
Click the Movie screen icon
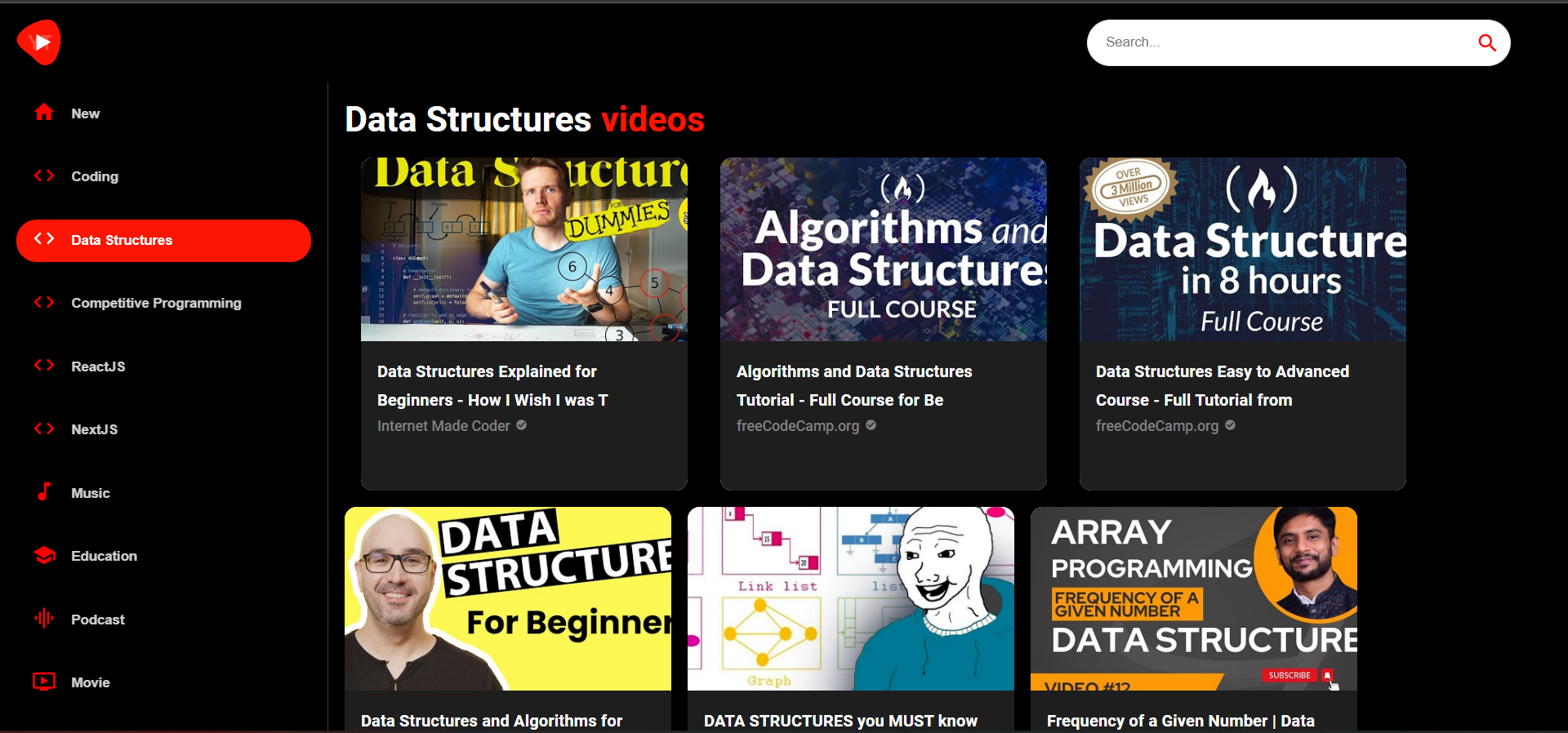44,682
